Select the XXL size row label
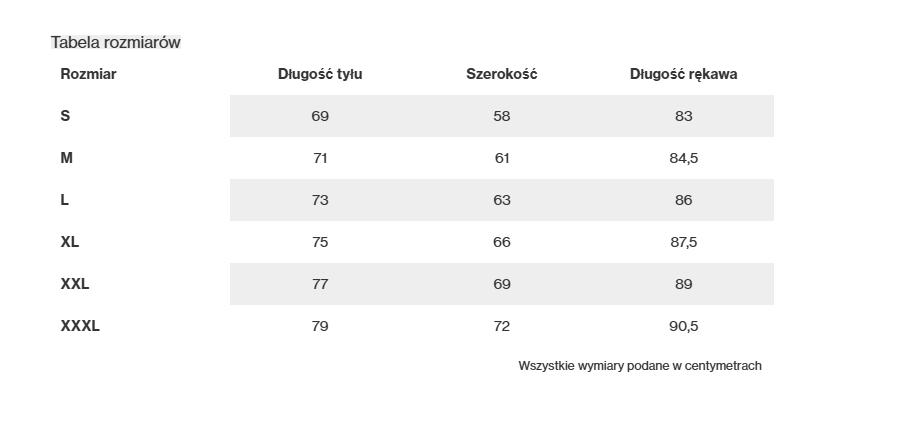Screen dimensions: 898x421 click(75, 284)
